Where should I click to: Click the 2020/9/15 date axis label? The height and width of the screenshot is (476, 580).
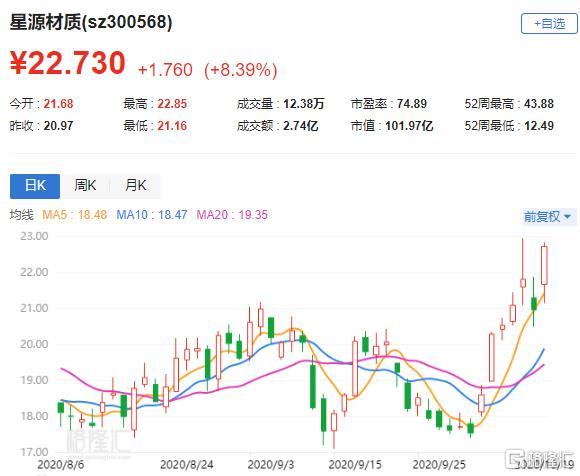[355, 465]
